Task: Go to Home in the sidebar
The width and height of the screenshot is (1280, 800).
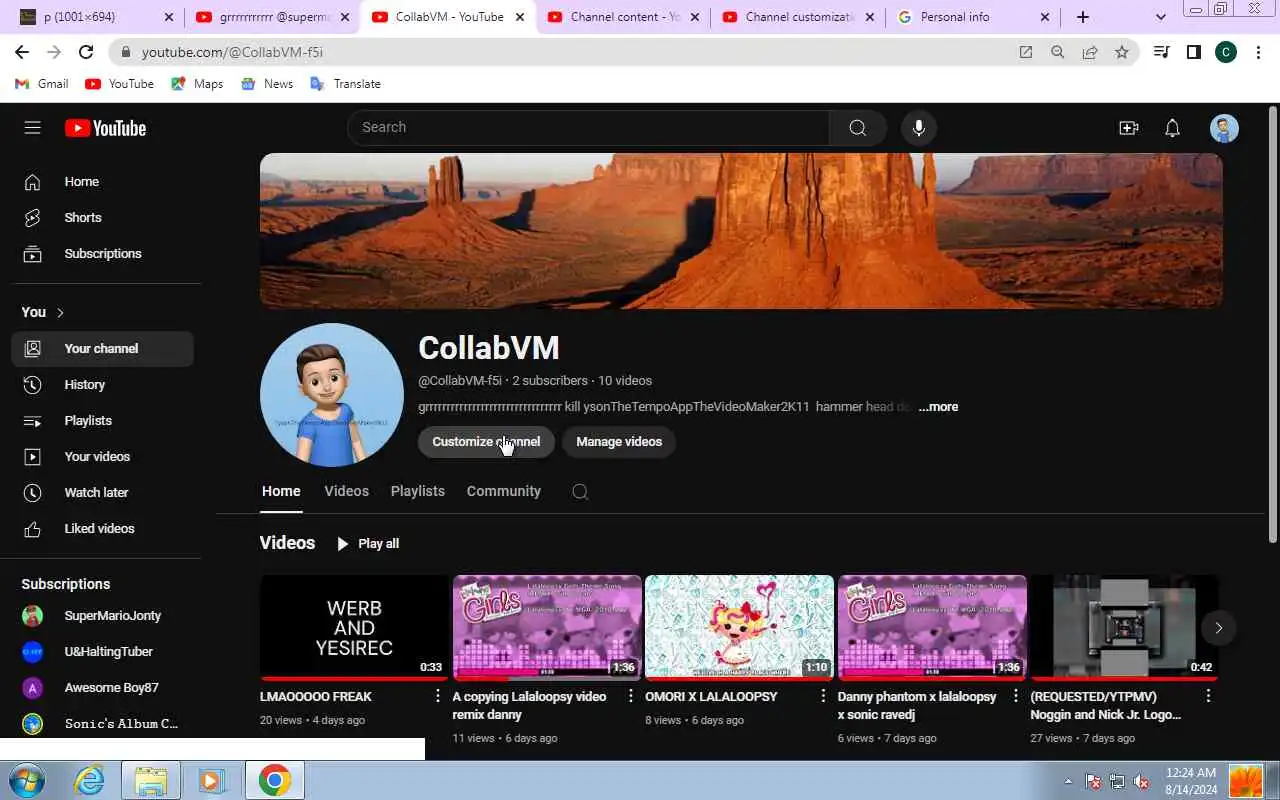Action: [102, 182]
